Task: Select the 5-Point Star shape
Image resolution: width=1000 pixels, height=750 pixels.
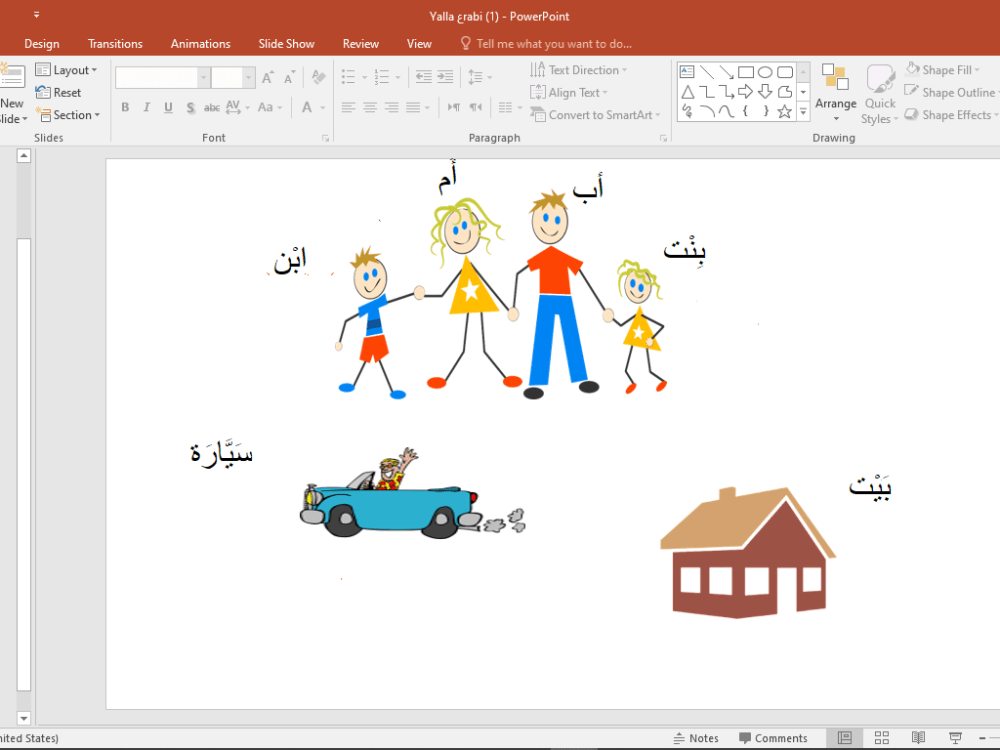Action: point(785,112)
